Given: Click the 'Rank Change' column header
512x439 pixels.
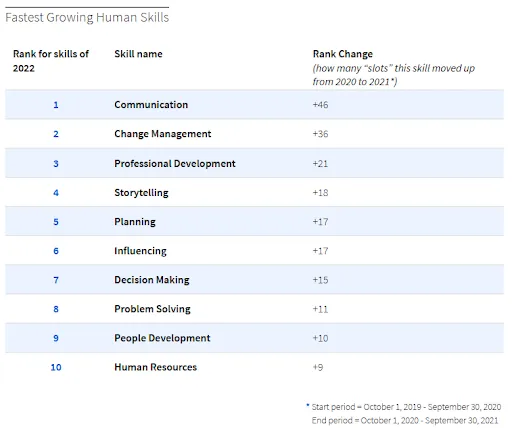Looking at the screenshot, I should tap(343, 54).
